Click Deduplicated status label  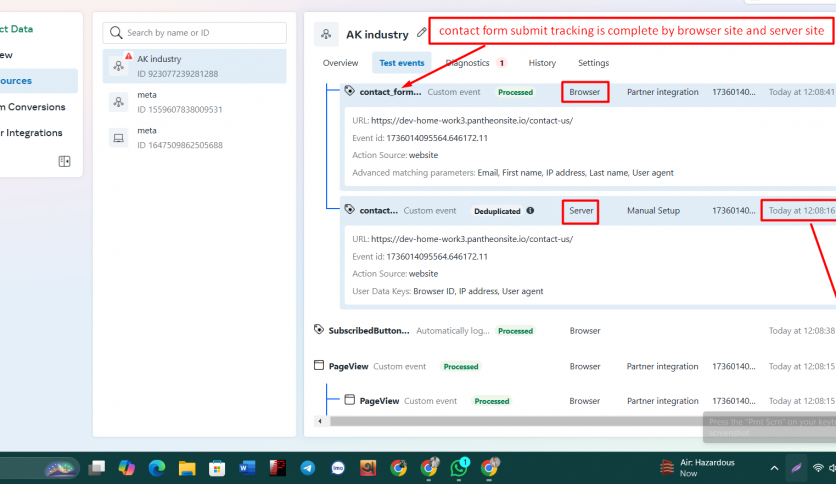pos(497,211)
